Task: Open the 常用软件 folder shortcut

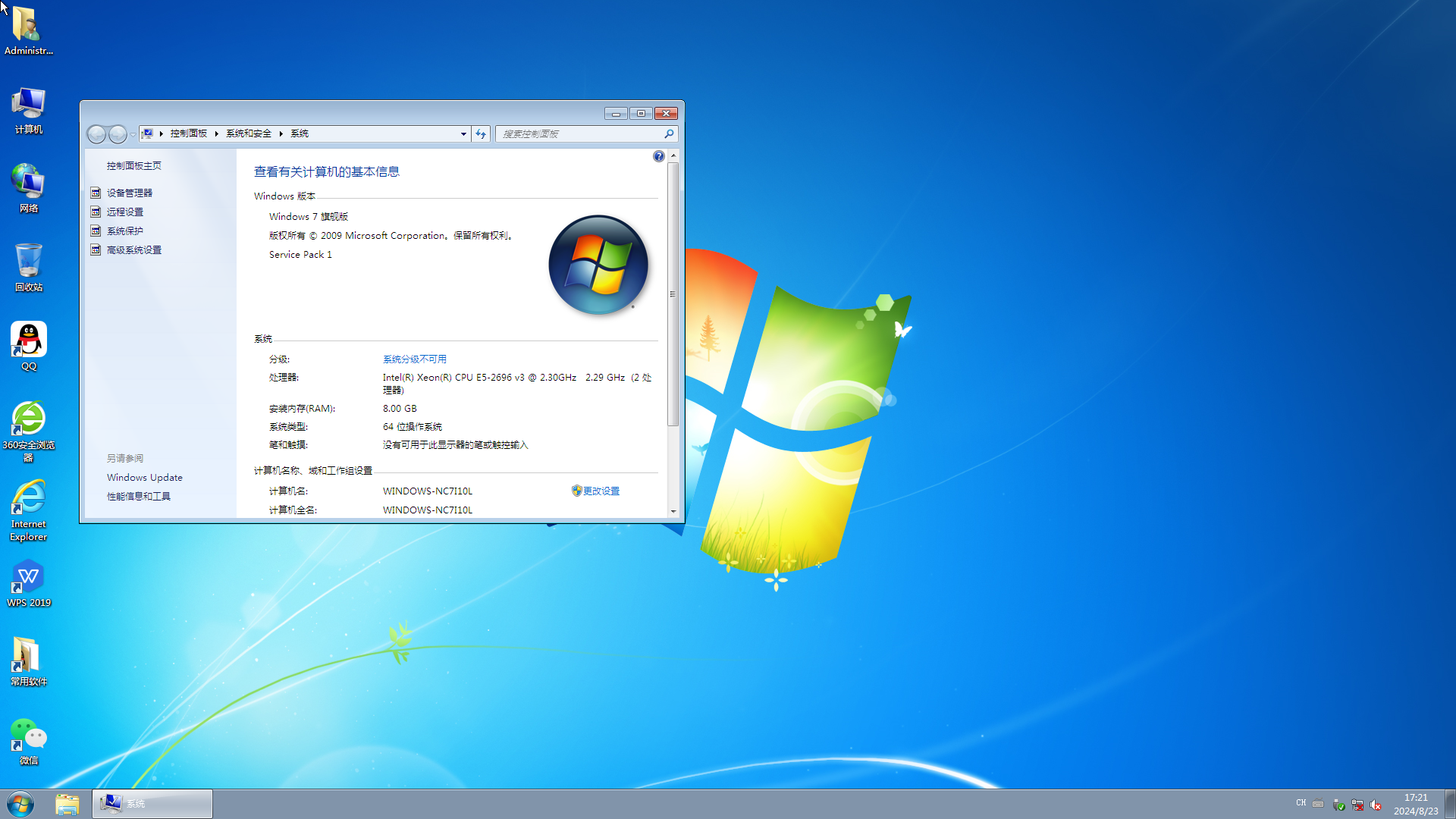Action: click(28, 662)
